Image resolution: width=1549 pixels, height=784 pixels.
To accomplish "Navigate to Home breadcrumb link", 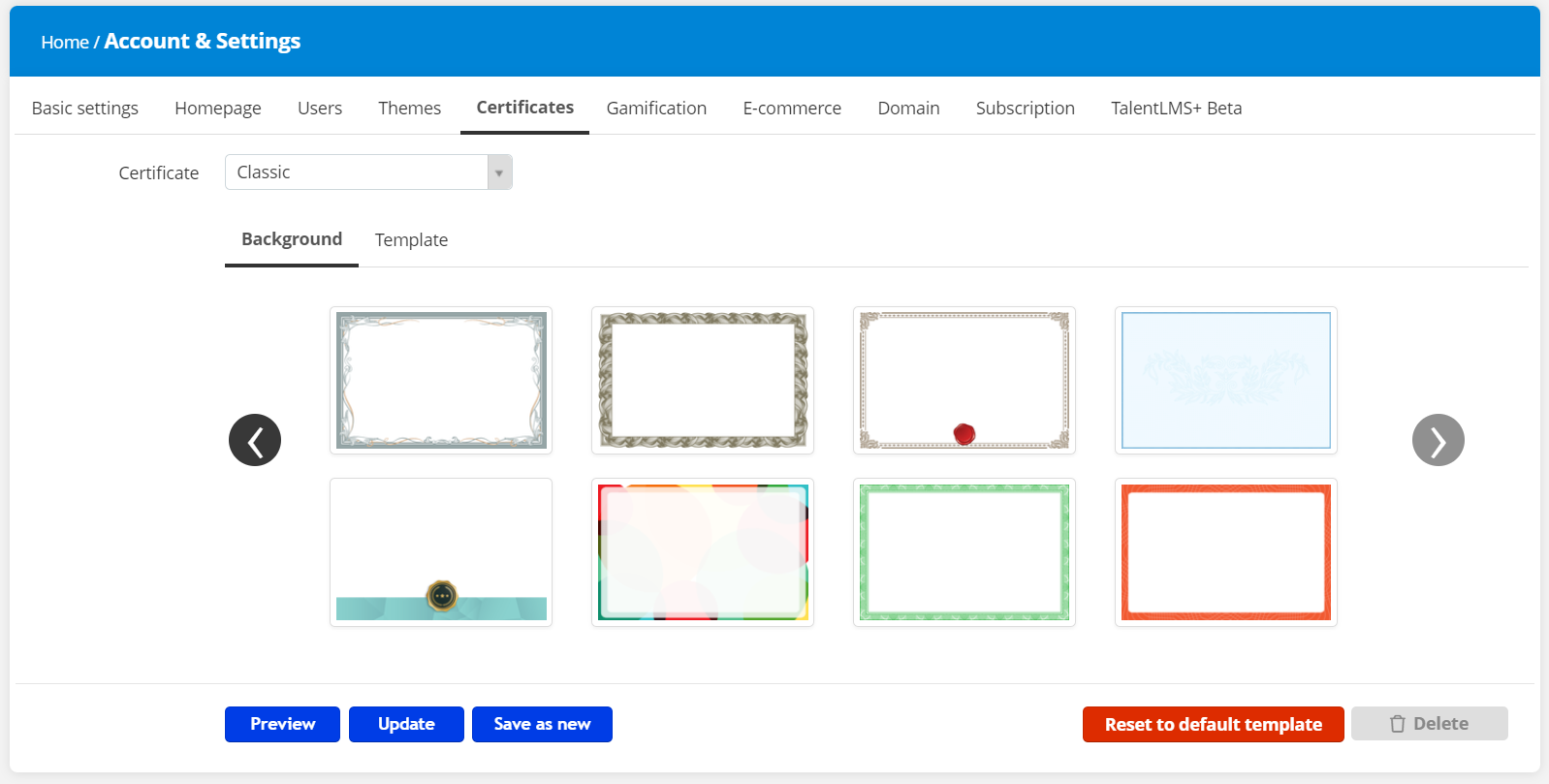I will [64, 43].
